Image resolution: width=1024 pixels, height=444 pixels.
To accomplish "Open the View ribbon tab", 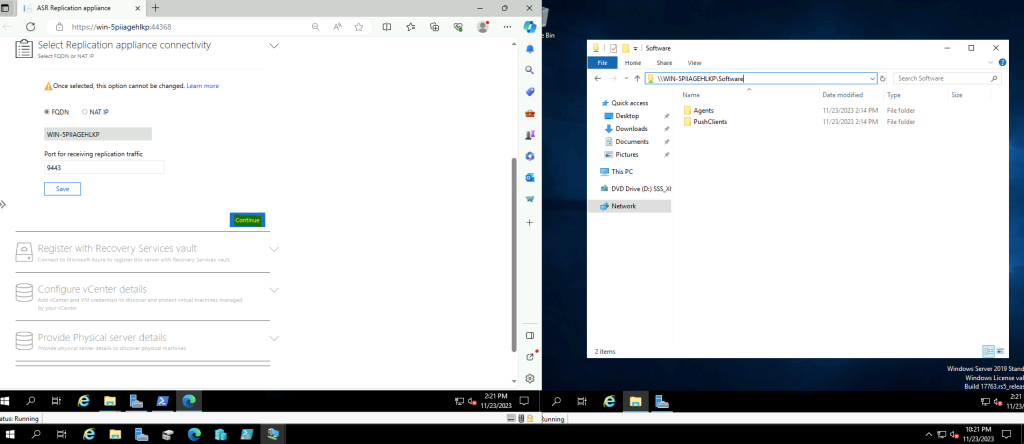I will click(x=694, y=63).
